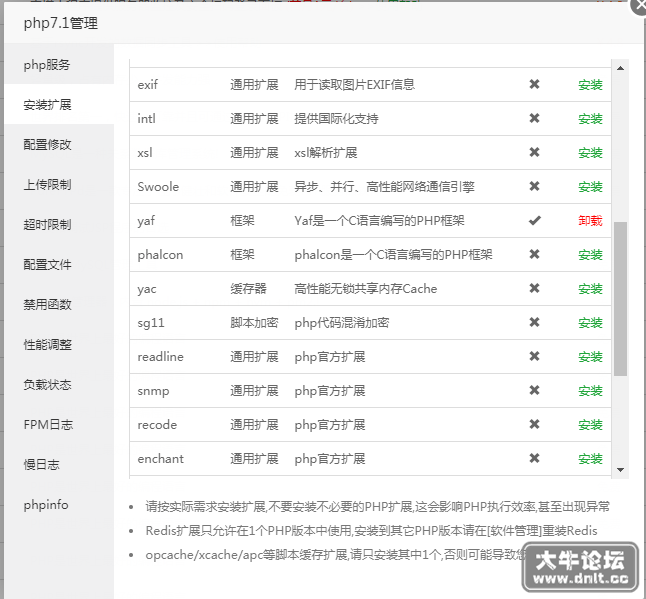
Task: Install the enchant extension
Action: (x=590, y=459)
